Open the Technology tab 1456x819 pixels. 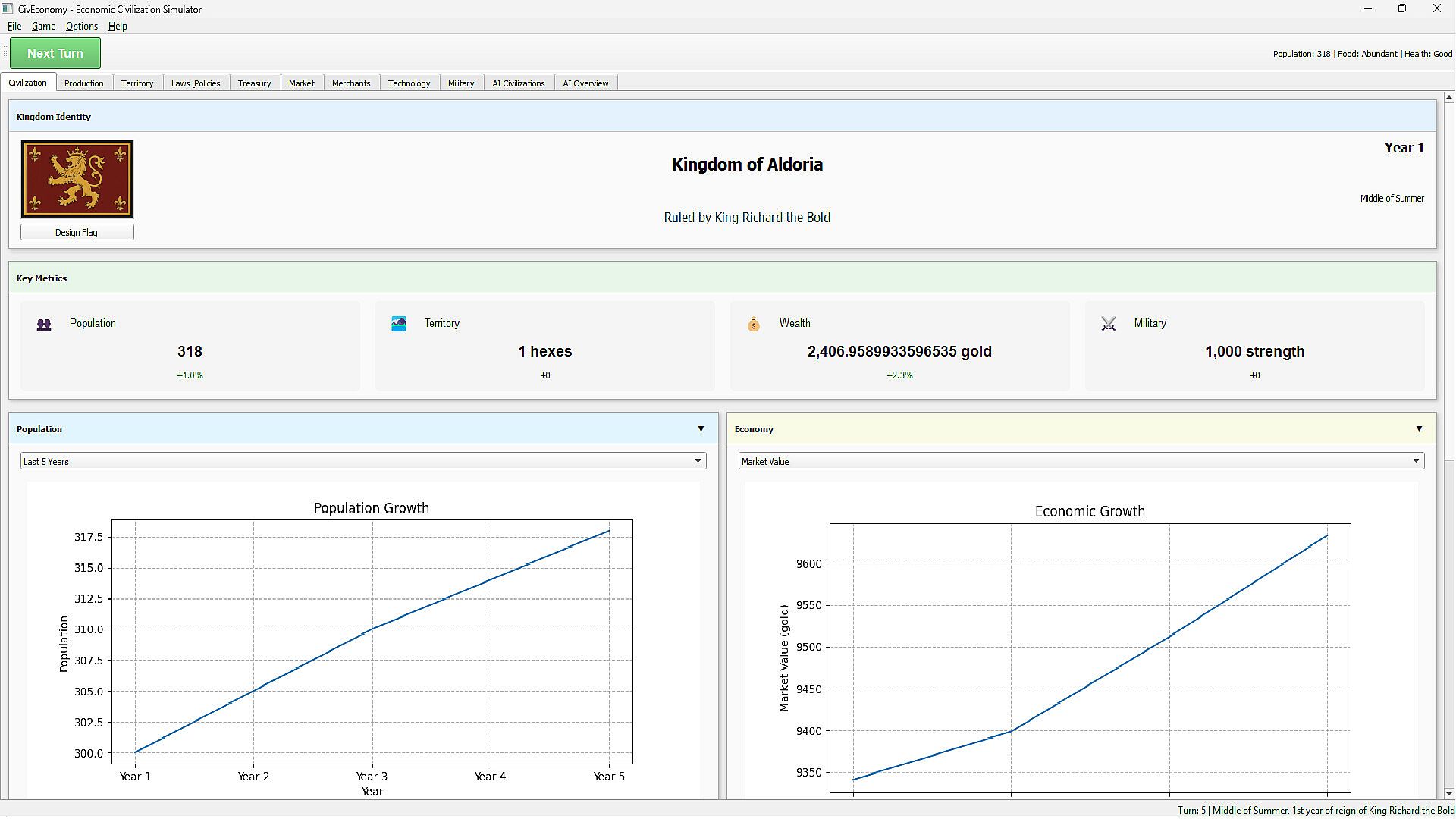coord(409,83)
